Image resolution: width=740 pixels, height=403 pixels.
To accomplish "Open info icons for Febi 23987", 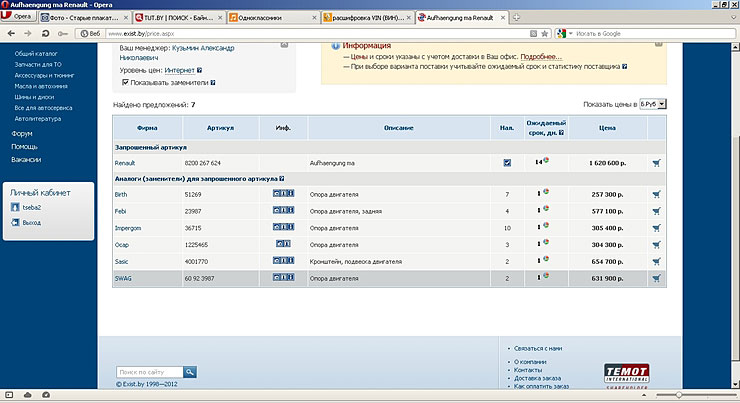I will (283, 210).
